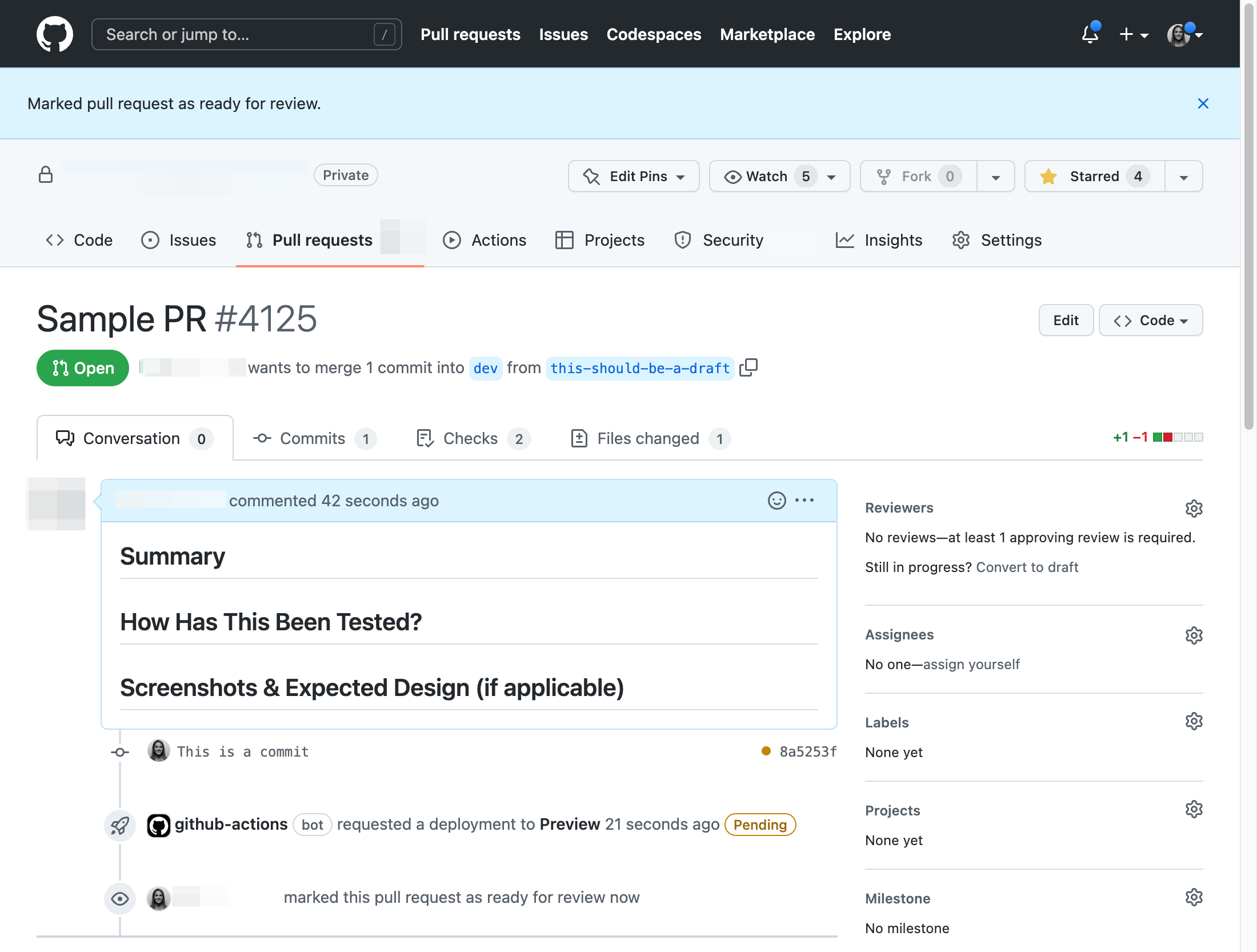The image size is (1257, 952).
Task: Toggle Starred on the repository
Action: point(1095,176)
